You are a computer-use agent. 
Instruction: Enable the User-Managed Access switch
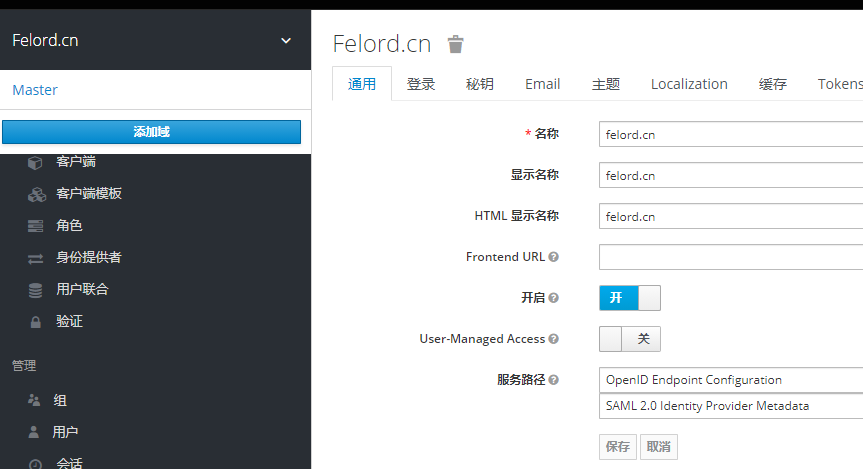point(630,339)
